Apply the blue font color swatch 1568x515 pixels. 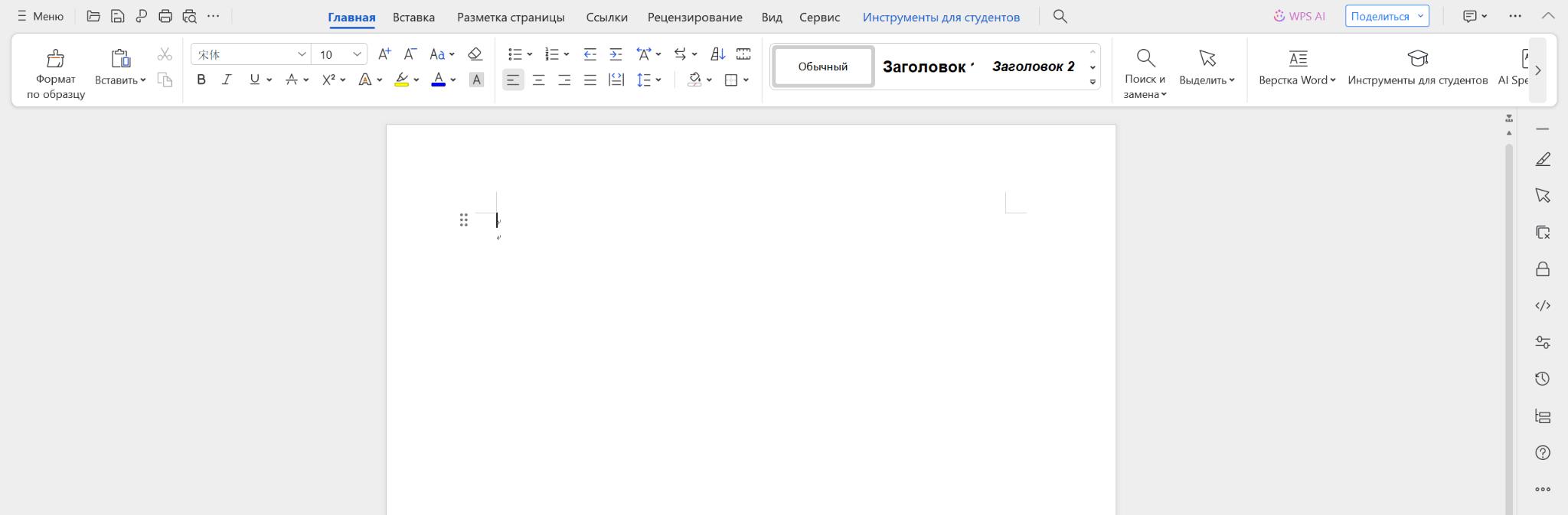point(438,80)
